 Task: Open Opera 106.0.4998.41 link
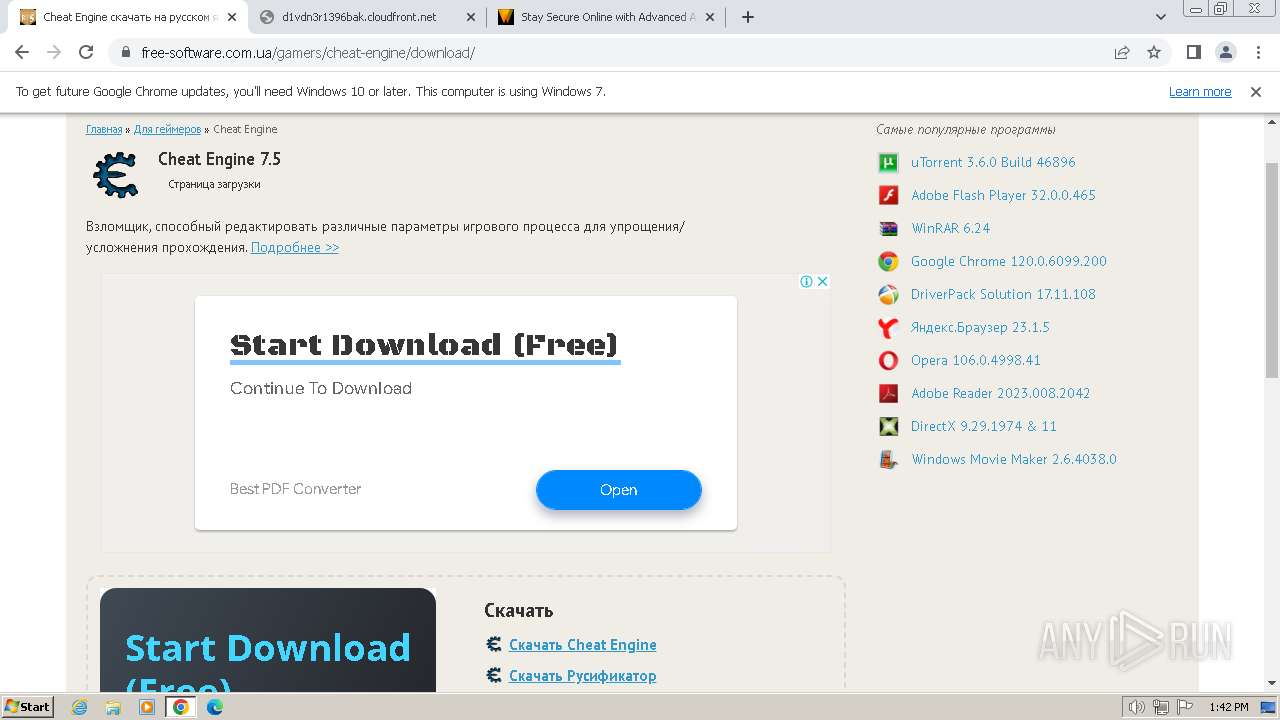pos(976,360)
